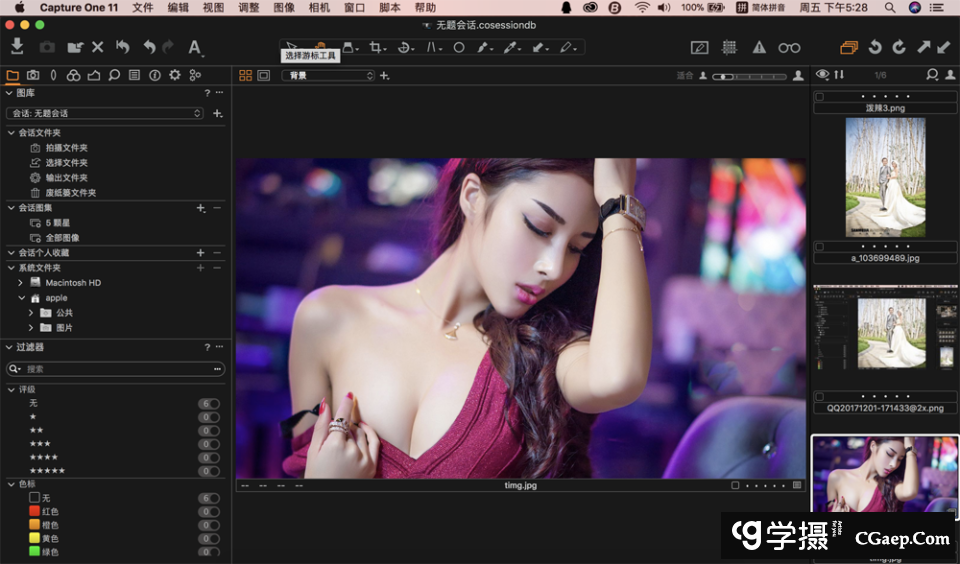Viewport: 960px width, 564px height.
Task: Collapse the 会话文件夹 section
Action: (x=11, y=132)
